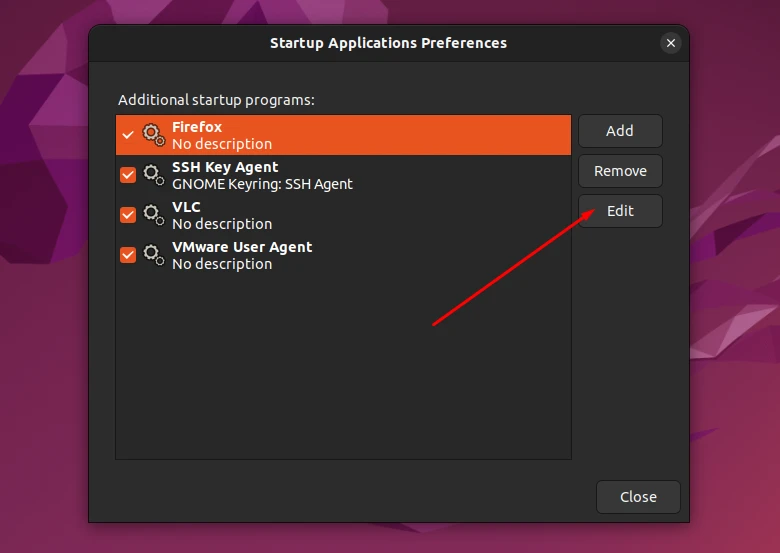Select the Firefox entry name
The height and width of the screenshot is (553, 780).
[x=197, y=127]
